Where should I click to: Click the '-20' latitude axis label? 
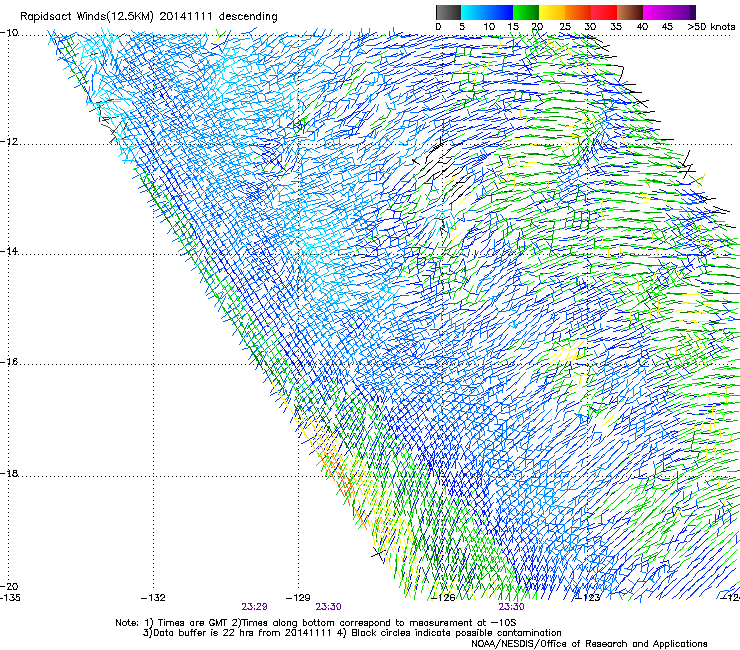pyautogui.click(x=9, y=586)
